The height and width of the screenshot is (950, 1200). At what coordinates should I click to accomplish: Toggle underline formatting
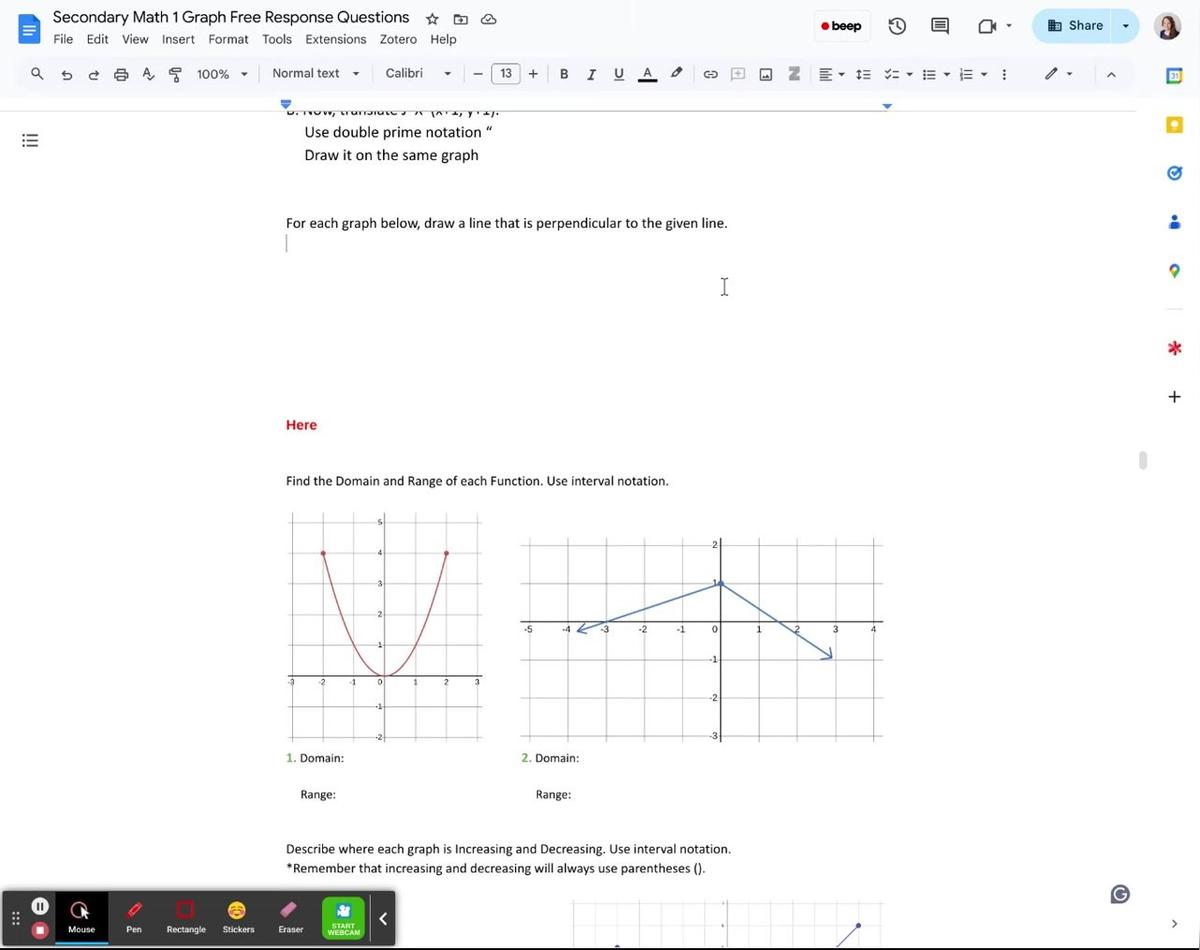[619, 73]
